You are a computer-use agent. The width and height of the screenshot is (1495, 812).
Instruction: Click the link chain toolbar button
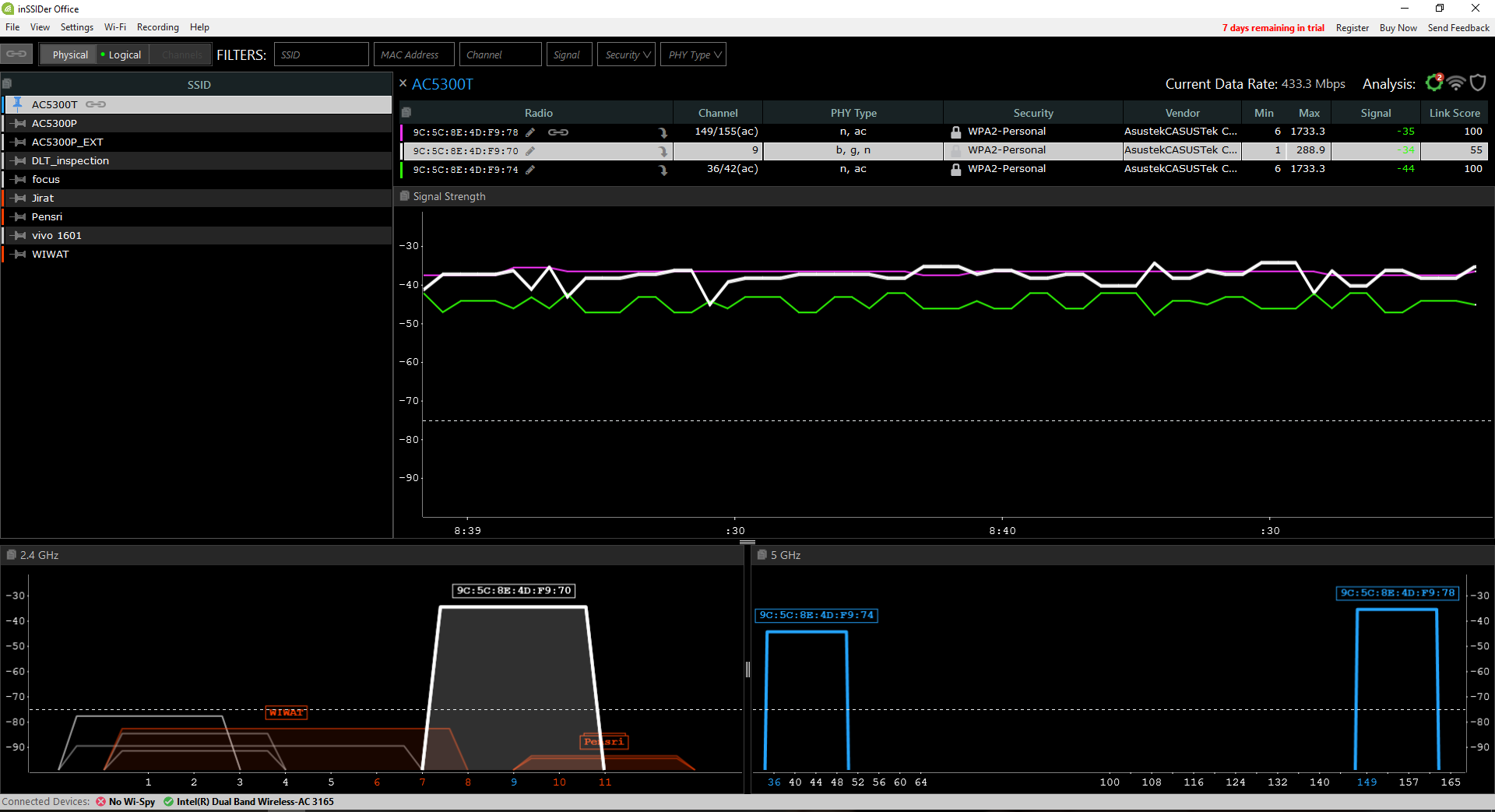[x=16, y=54]
